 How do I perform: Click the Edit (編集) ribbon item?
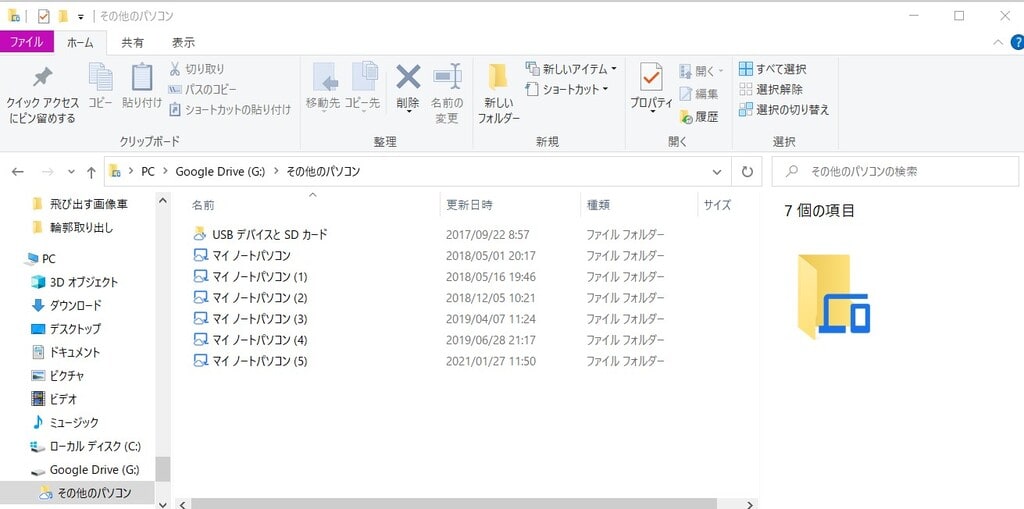699,93
